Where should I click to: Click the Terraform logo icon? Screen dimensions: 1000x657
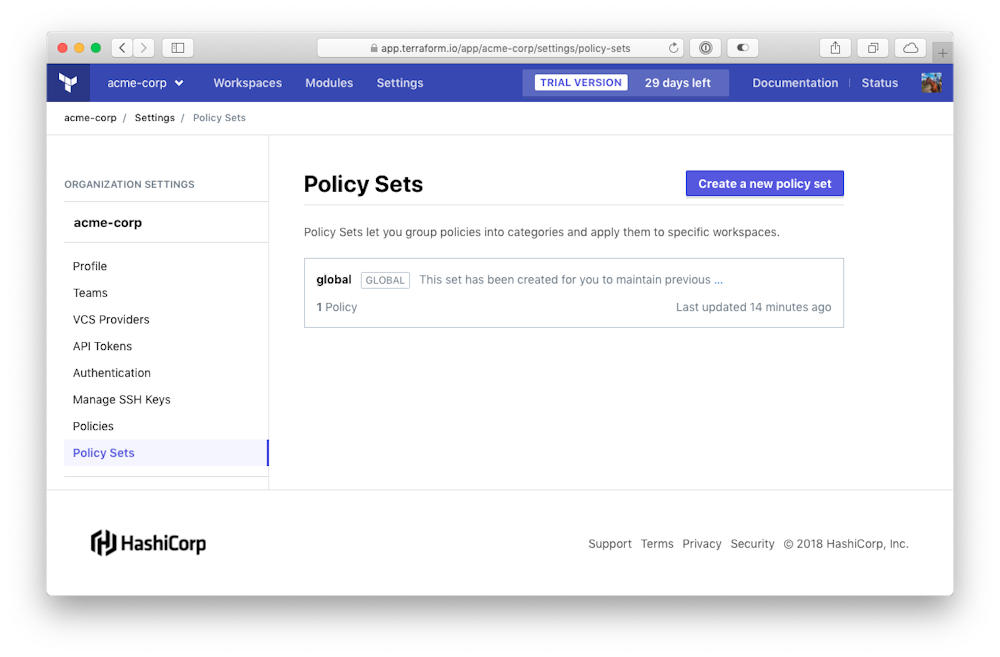point(68,82)
